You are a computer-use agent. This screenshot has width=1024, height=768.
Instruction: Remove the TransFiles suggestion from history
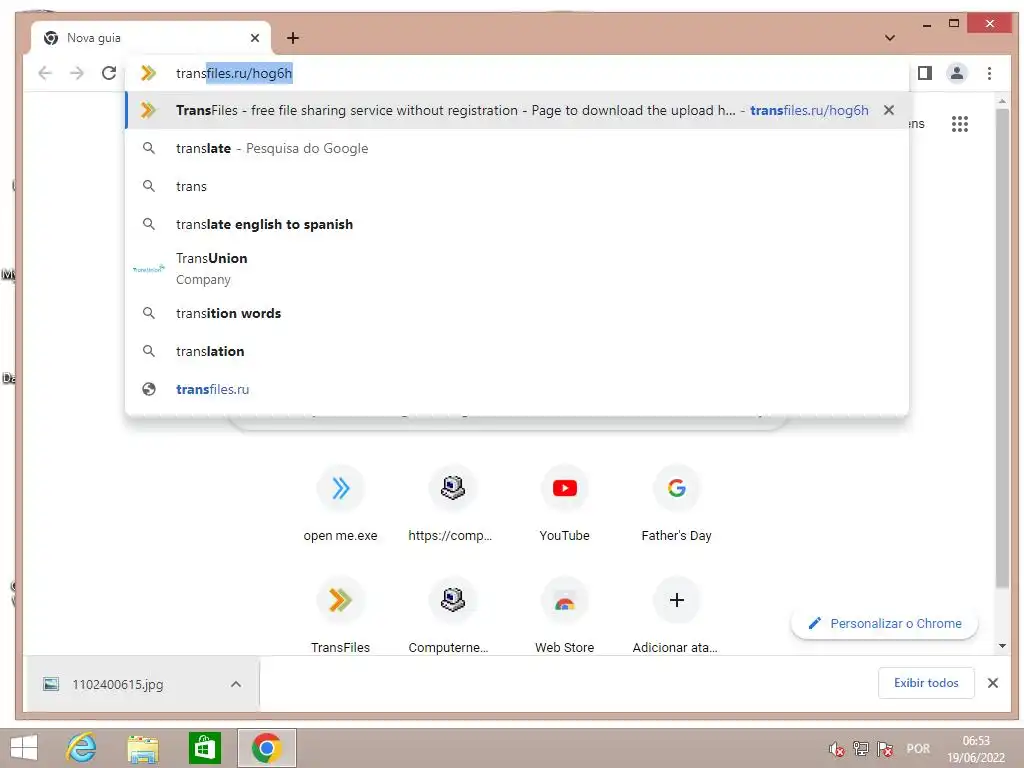[889, 110]
